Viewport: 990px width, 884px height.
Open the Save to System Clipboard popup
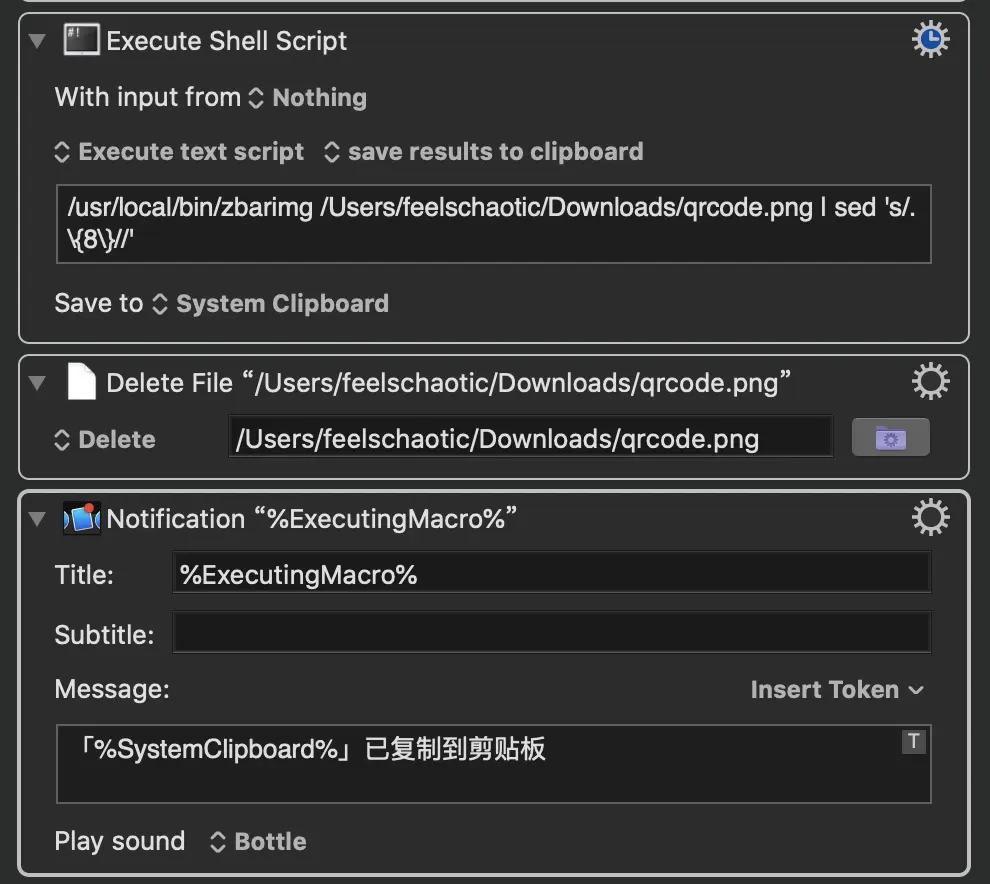pyautogui.click(x=271, y=304)
